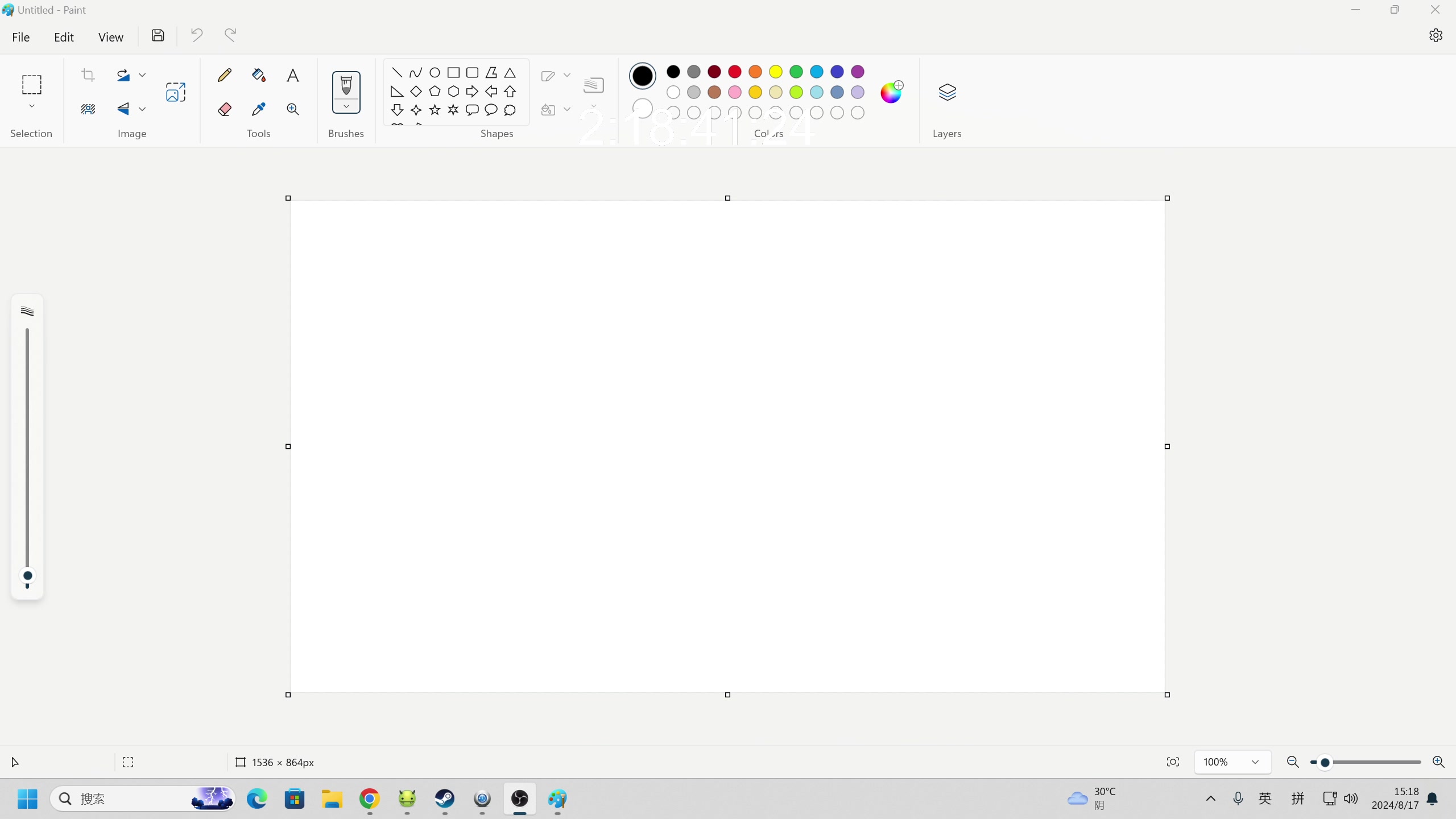Open File Explorer from taskbar

(x=332, y=799)
